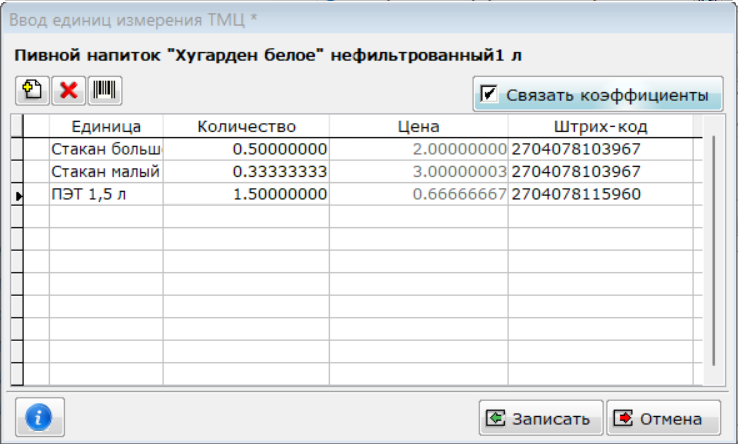The image size is (738, 444).
Task: Sort by the Единица column header
Action: (106, 126)
